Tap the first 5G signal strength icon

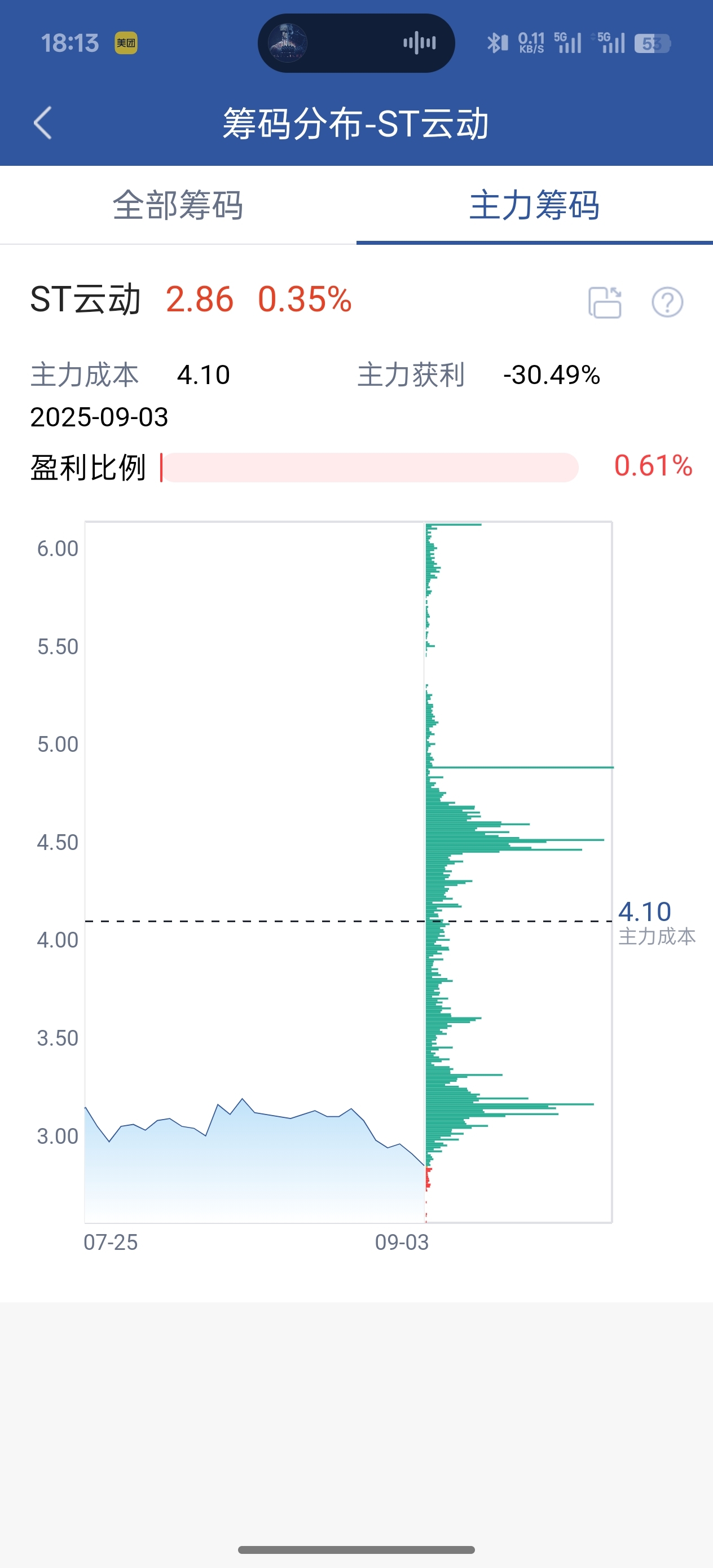click(x=567, y=43)
